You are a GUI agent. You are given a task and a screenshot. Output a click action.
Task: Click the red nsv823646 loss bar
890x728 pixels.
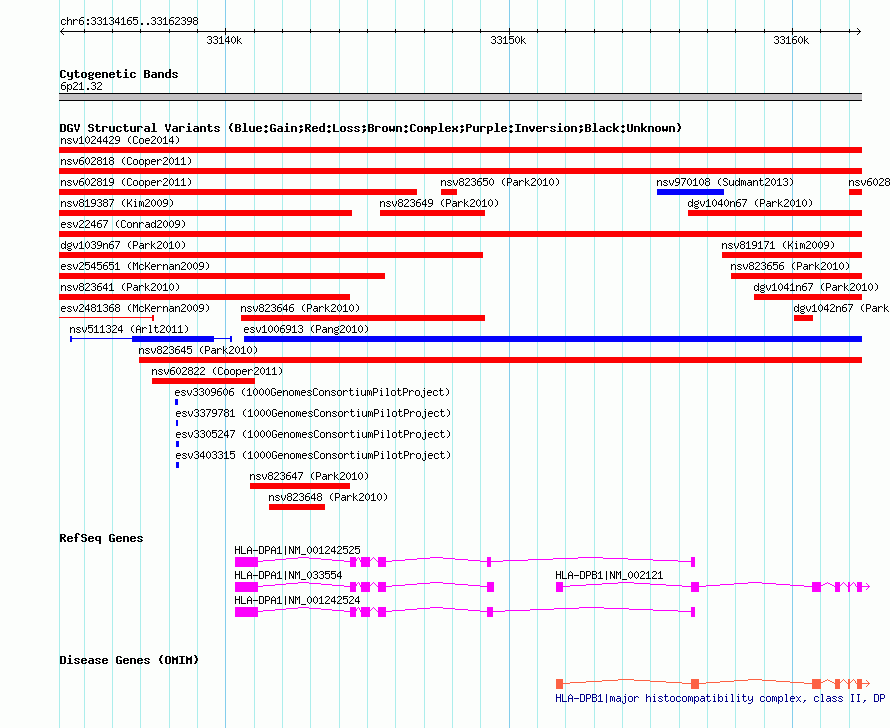(x=363, y=318)
